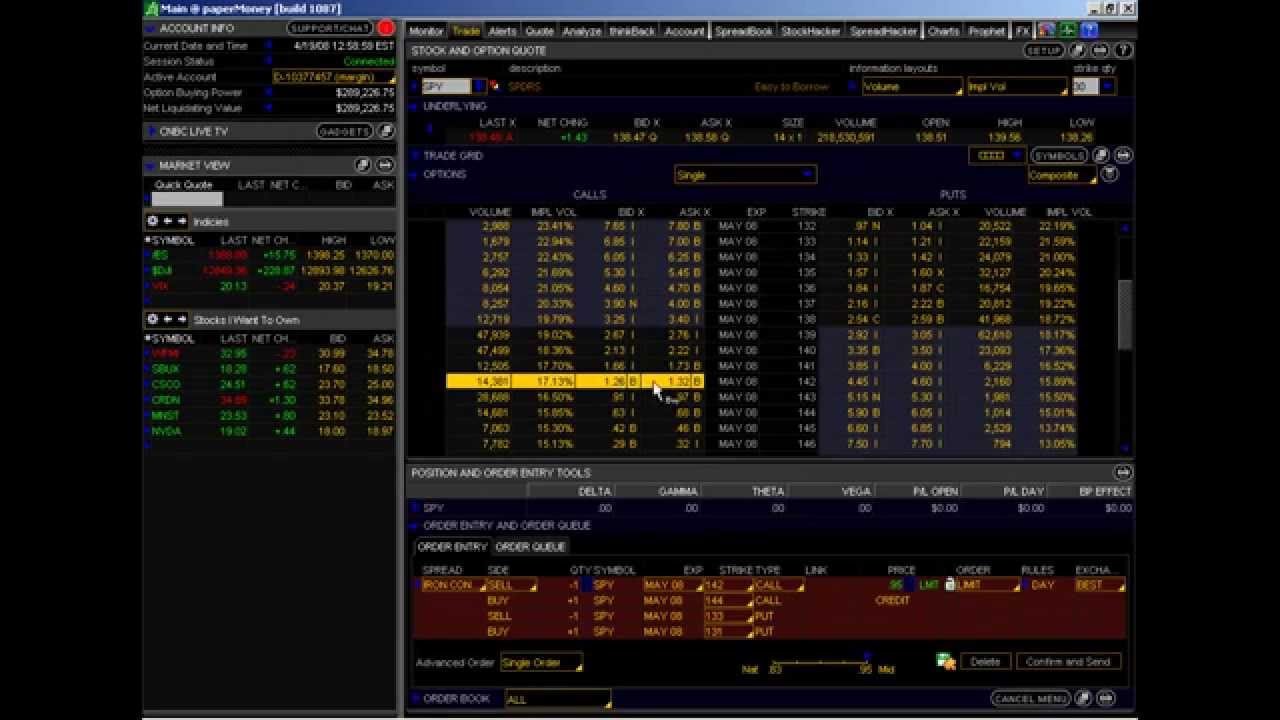Go to previous watchlist from Indicies
This screenshot has height=720, width=1280.
click(168, 221)
